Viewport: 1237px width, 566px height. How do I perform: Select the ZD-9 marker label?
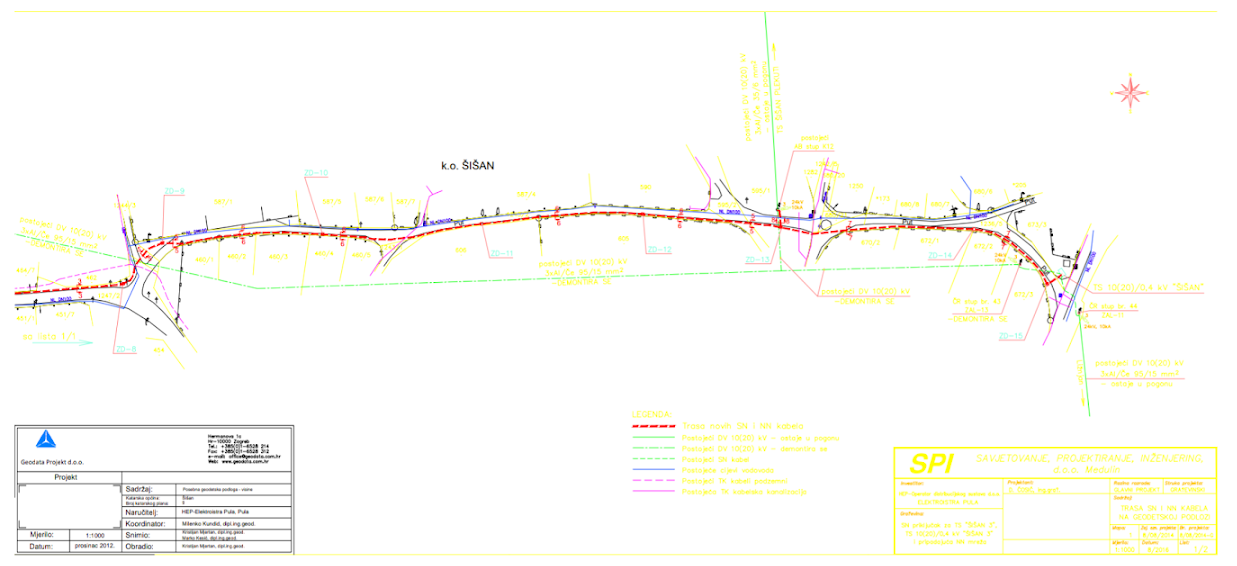click(175, 191)
